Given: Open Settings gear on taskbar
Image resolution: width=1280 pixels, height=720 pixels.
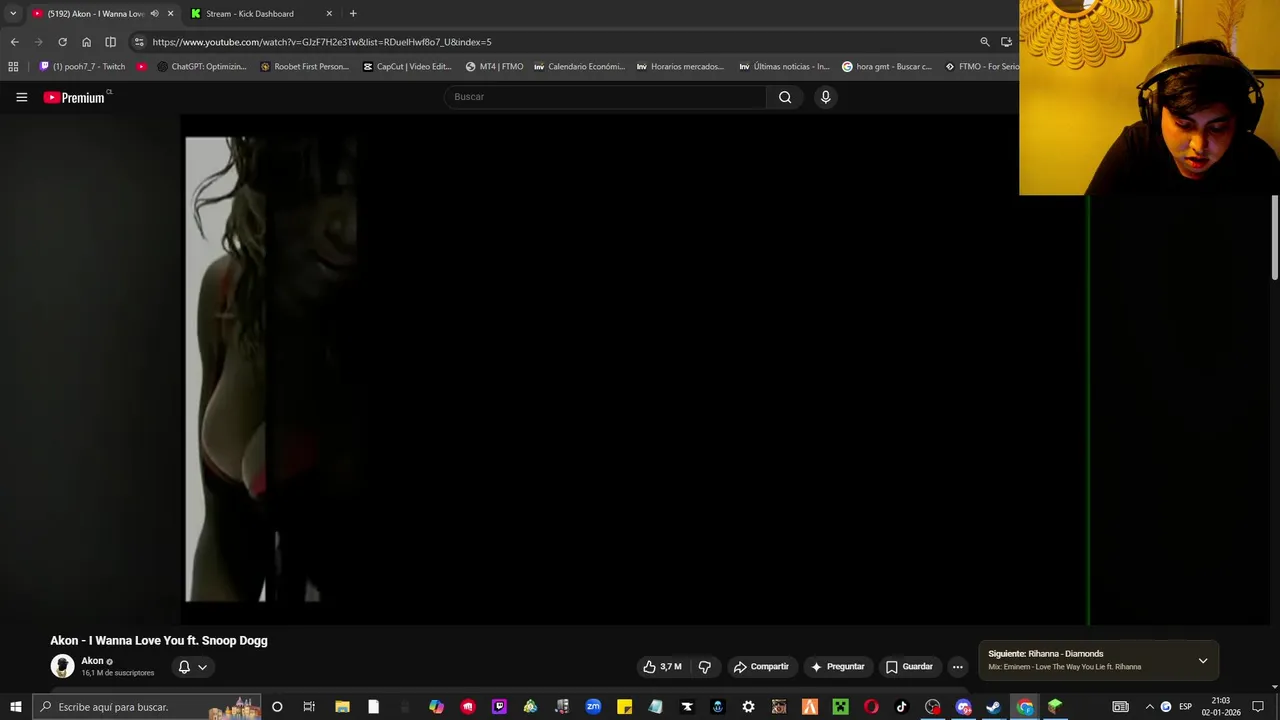Looking at the screenshot, I should [748, 707].
